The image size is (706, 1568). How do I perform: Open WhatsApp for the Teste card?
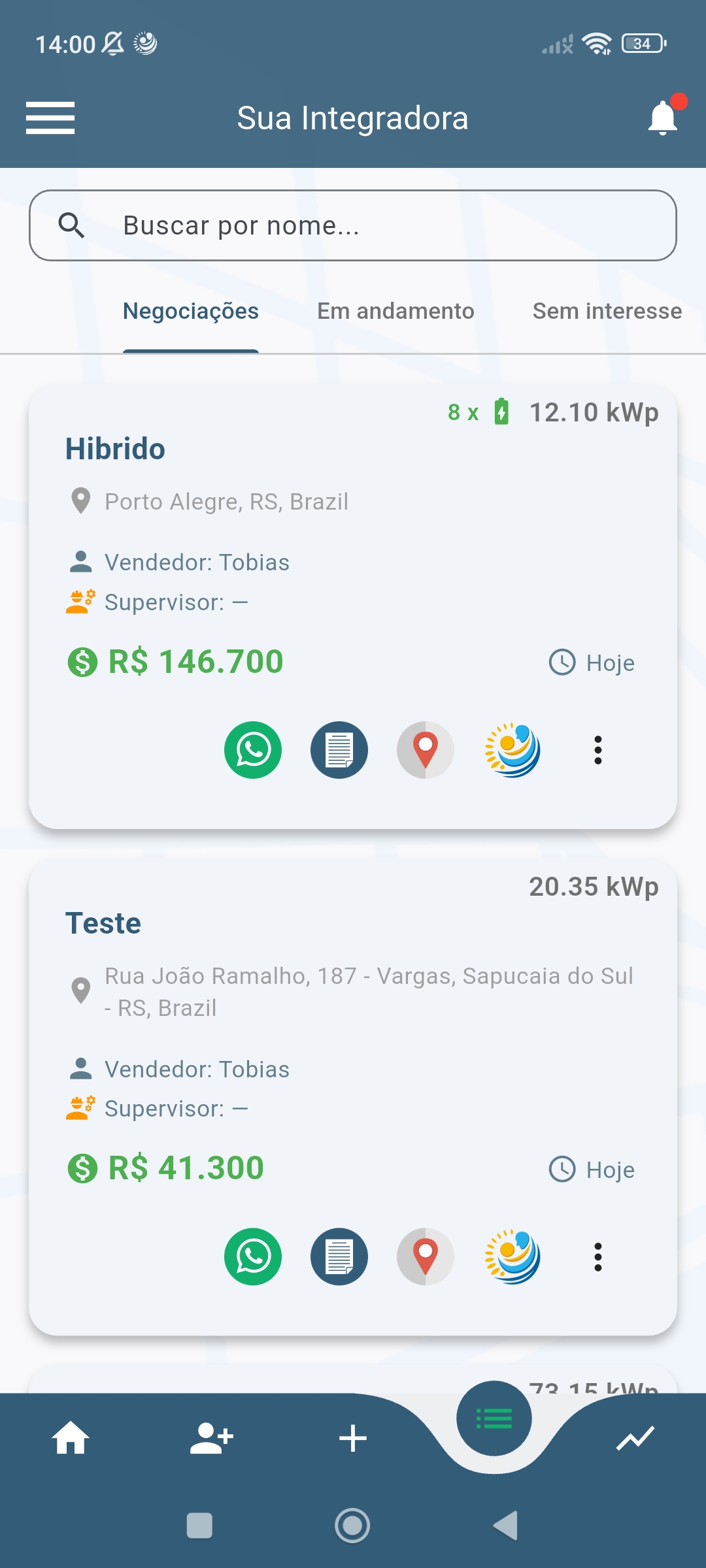point(253,1256)
